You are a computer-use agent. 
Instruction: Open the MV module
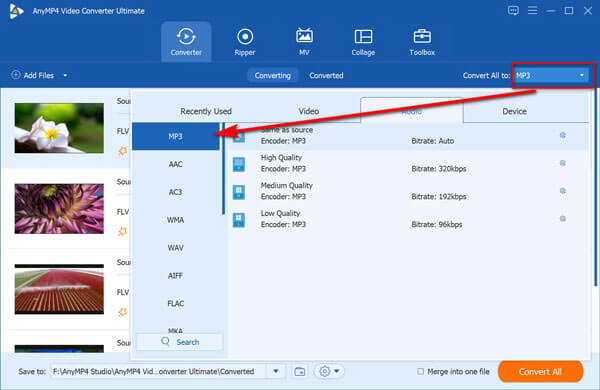(x=304, y=42)
